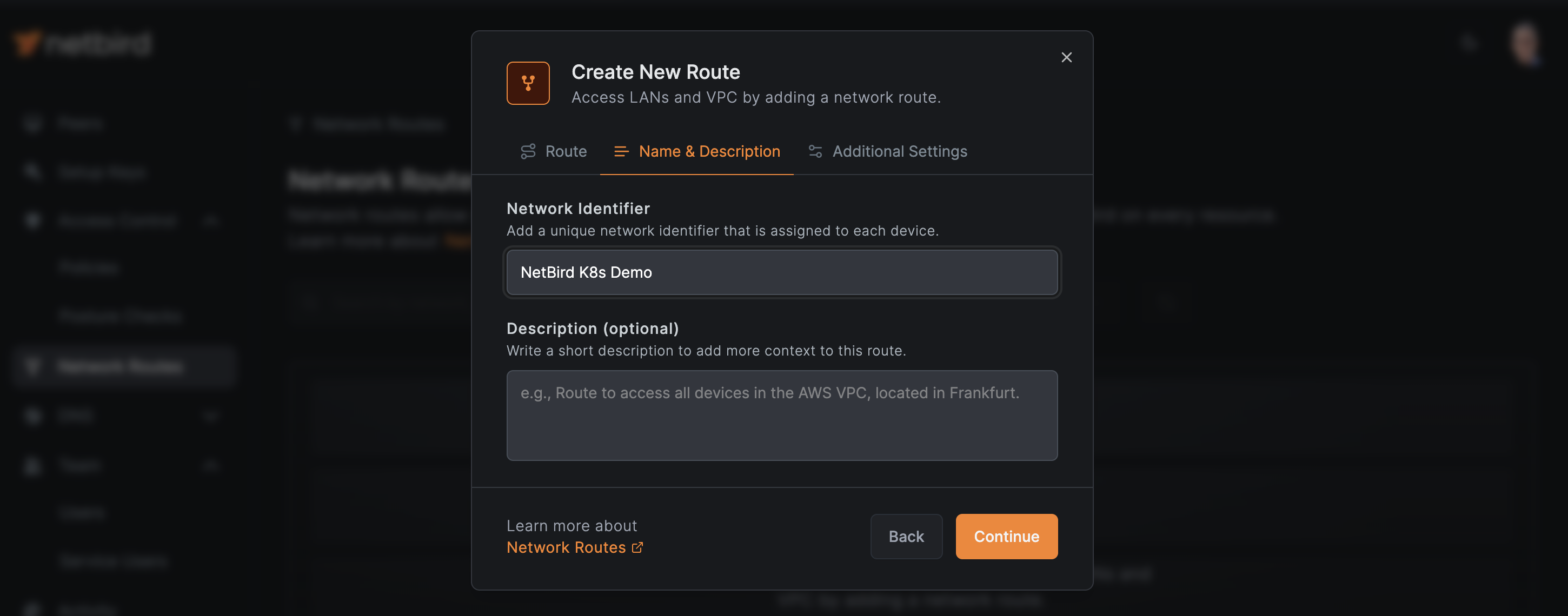Expand the DNS section
Viewport: 1568px width, 616px height.
[x=211, y=416]
